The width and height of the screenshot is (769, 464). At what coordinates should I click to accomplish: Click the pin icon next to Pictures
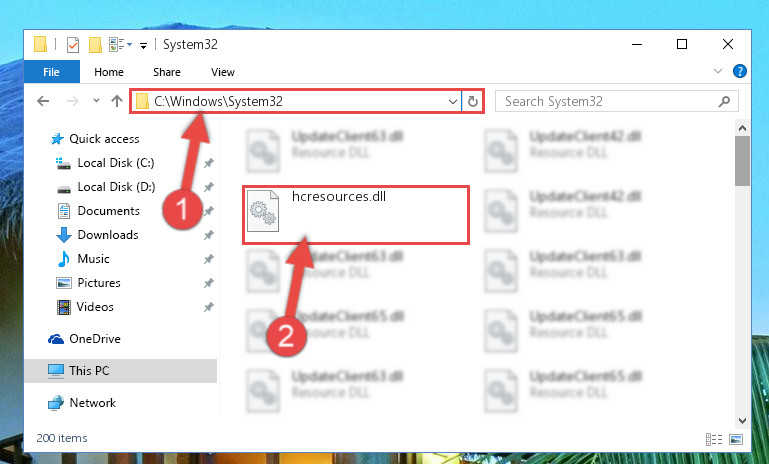pos(209,283)
